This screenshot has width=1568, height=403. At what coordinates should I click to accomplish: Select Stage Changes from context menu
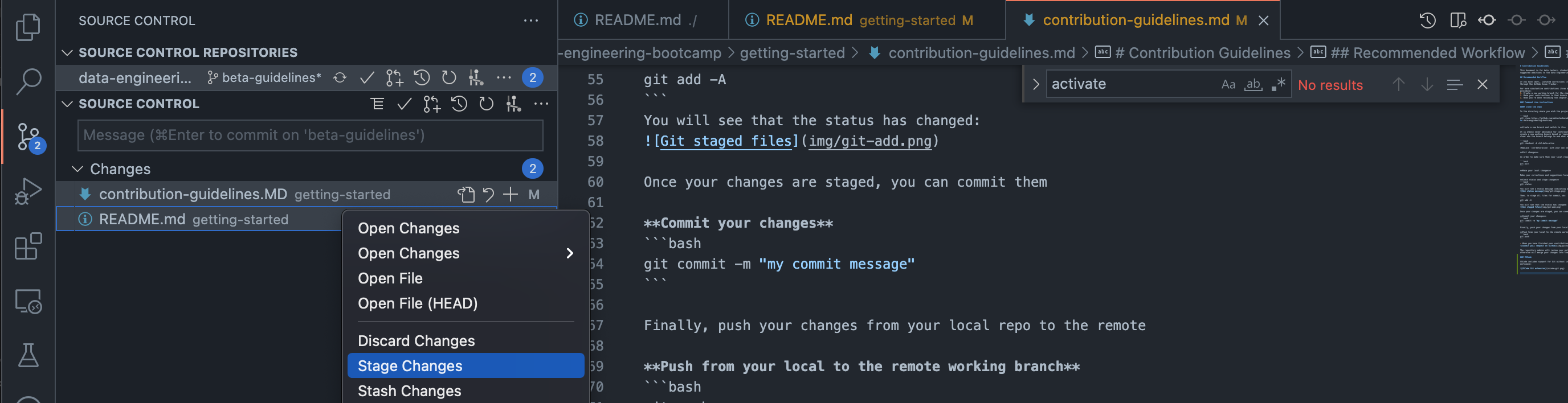tap(410, 366)
